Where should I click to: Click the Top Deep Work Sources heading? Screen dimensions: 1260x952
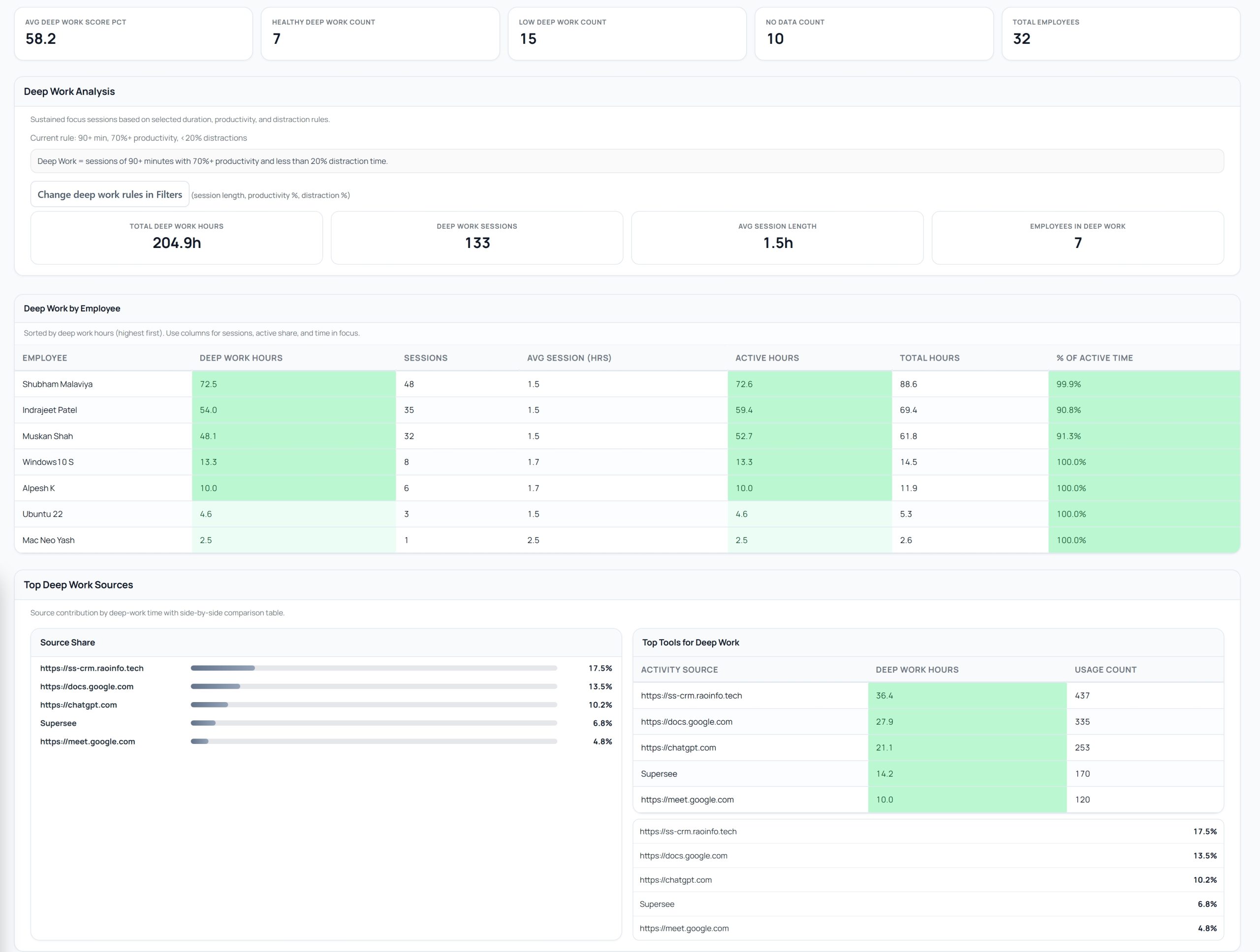[x=79, y=585]
